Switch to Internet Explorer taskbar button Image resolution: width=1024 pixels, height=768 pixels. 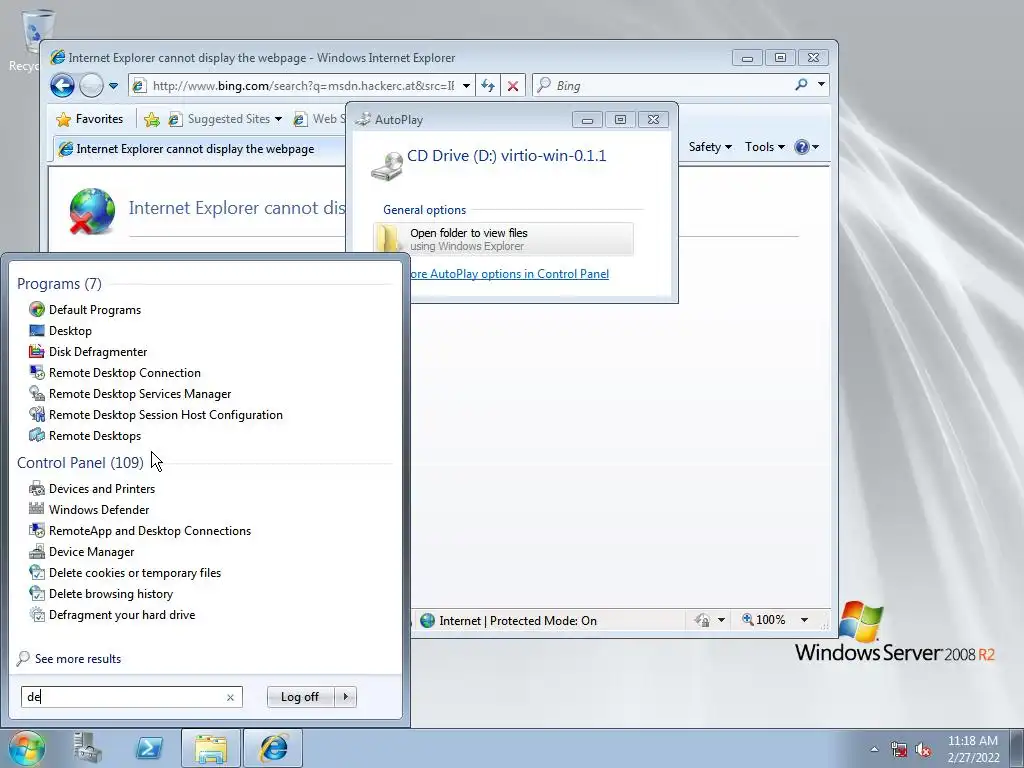click(x=273, y=748)
